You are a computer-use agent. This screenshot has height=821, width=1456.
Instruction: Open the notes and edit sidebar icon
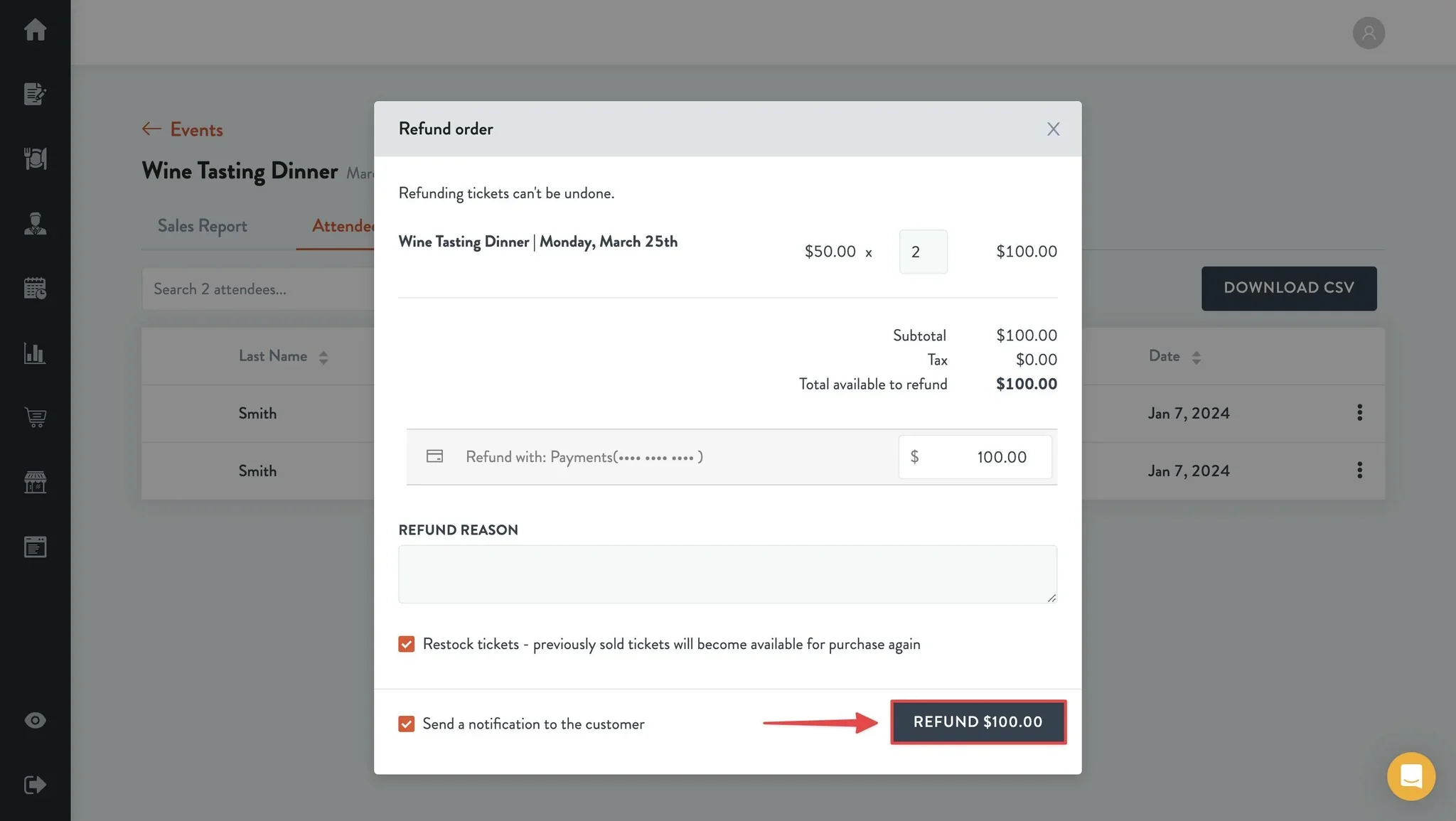click(35, 94)
